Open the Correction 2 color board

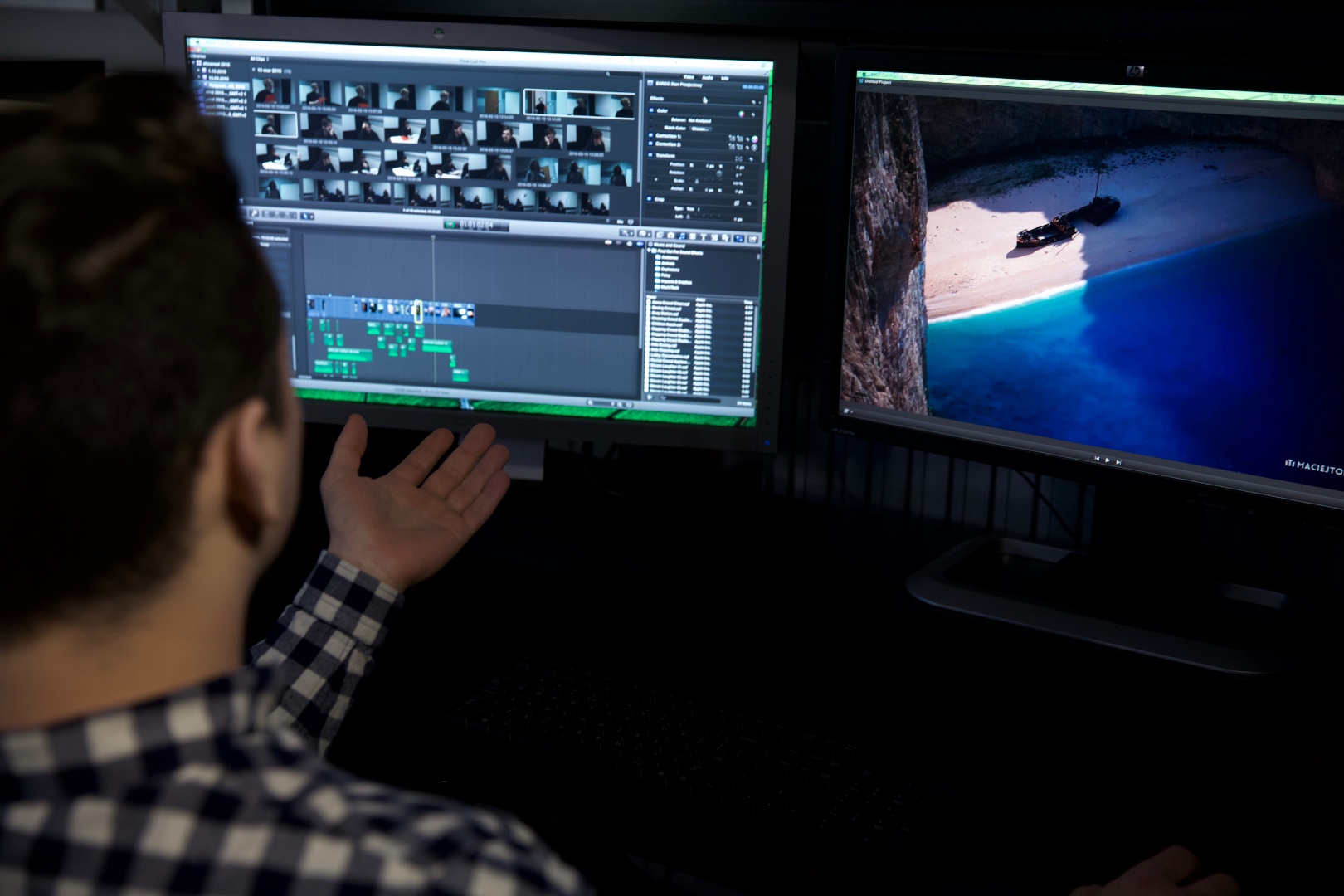pos(754,148)
